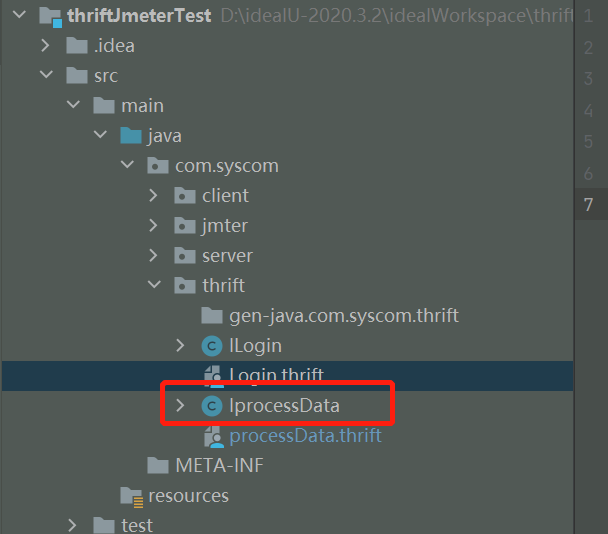This screenshot has width=608, height=534.
Task: Select the test folder label
Action: point(137,525)
